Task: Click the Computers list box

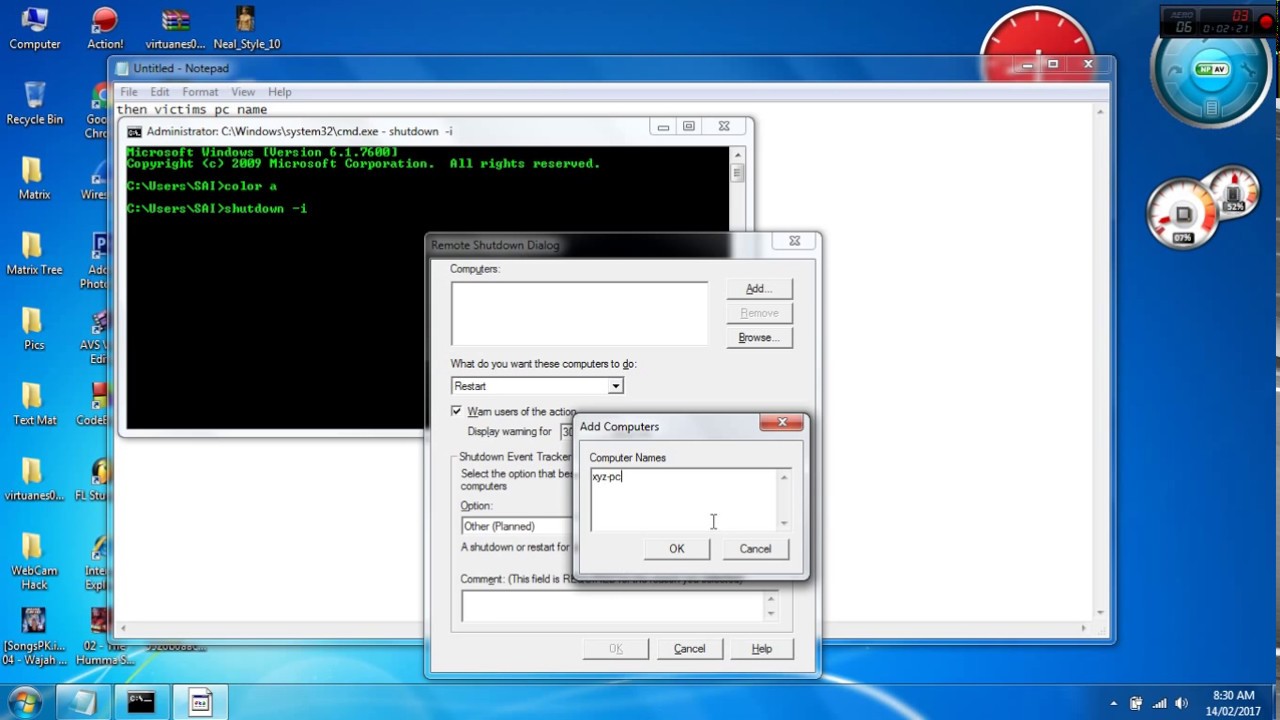Action: (579, 314)
